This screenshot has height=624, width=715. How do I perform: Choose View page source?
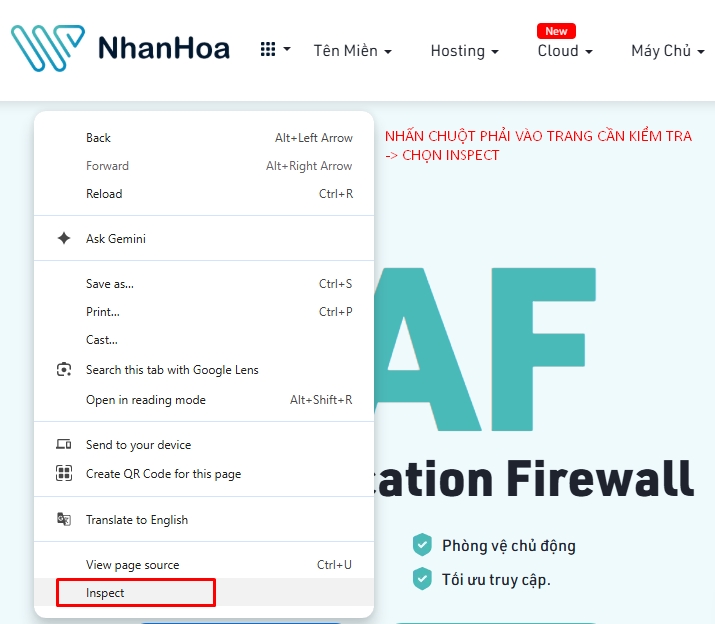[204, 565]
